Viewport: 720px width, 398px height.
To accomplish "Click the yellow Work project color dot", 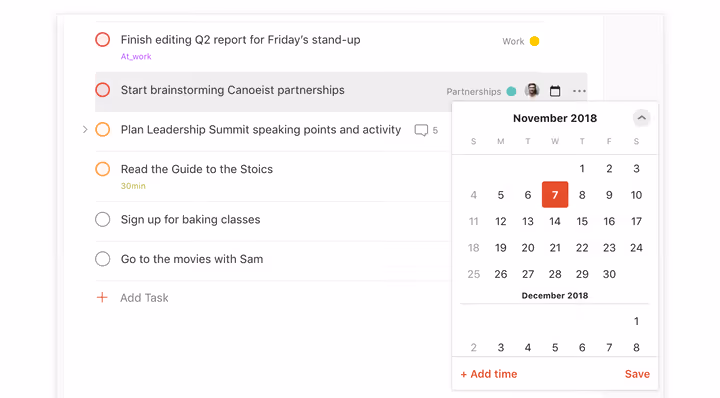I will coord(534,41).
